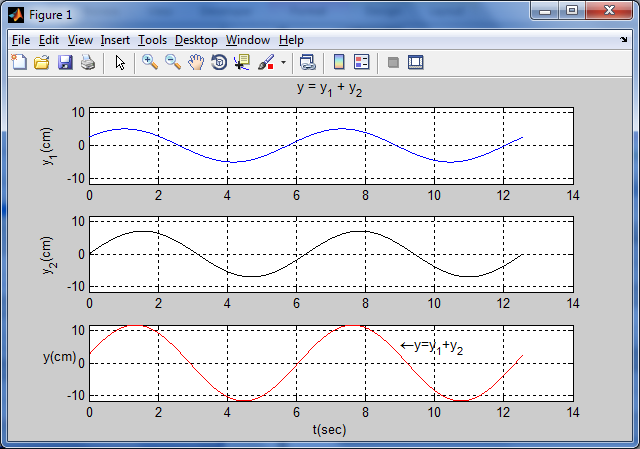Activate the Zoom Out magnifier tool

(173, 62)
